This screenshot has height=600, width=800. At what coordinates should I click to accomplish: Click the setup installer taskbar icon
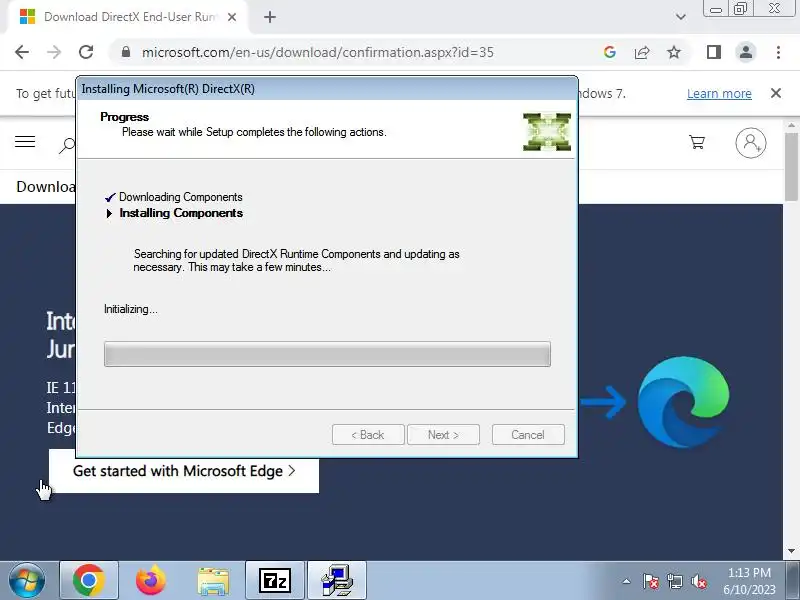pos(337,581)
